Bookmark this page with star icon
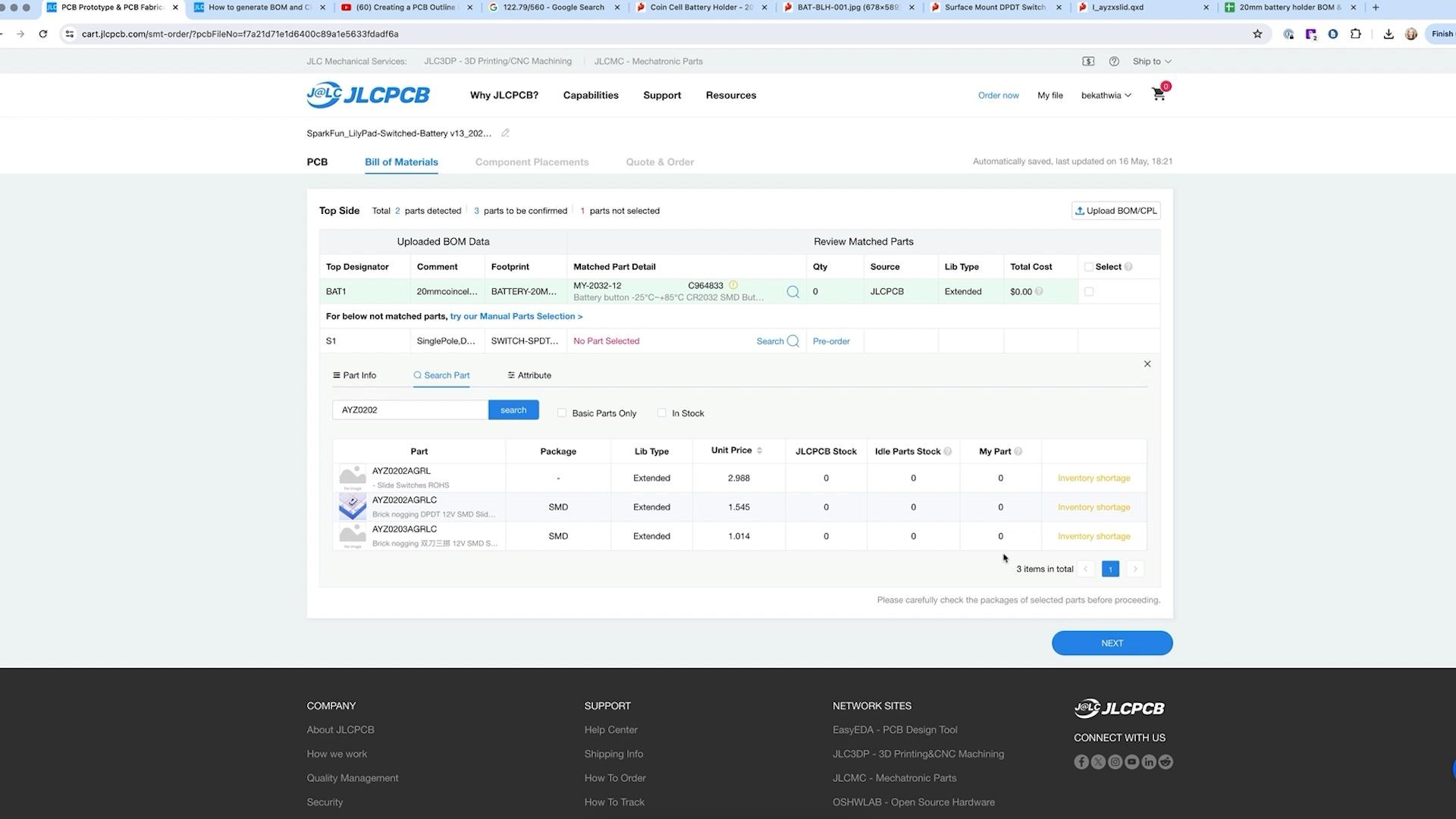The width and height of the screenshot is (1456, 819). [x=1257, y=34]
